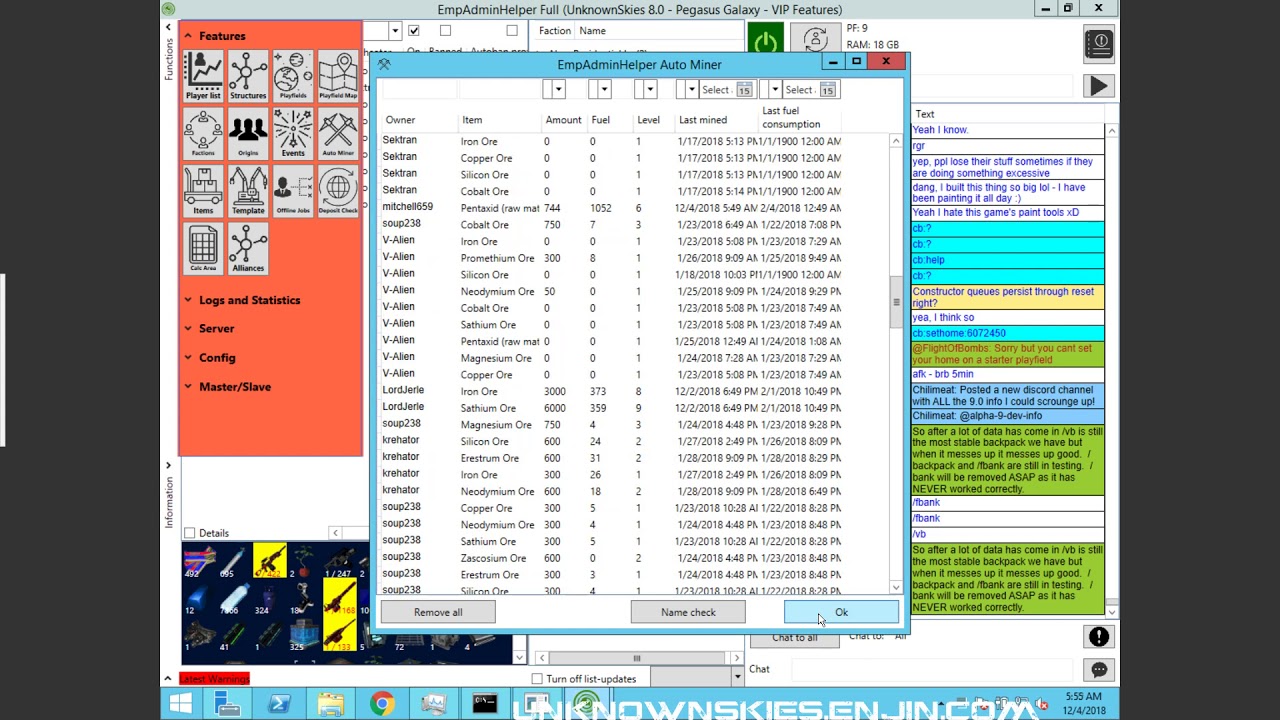Click the Name check button
The image size is (1280, 720).
coord(688,612)
